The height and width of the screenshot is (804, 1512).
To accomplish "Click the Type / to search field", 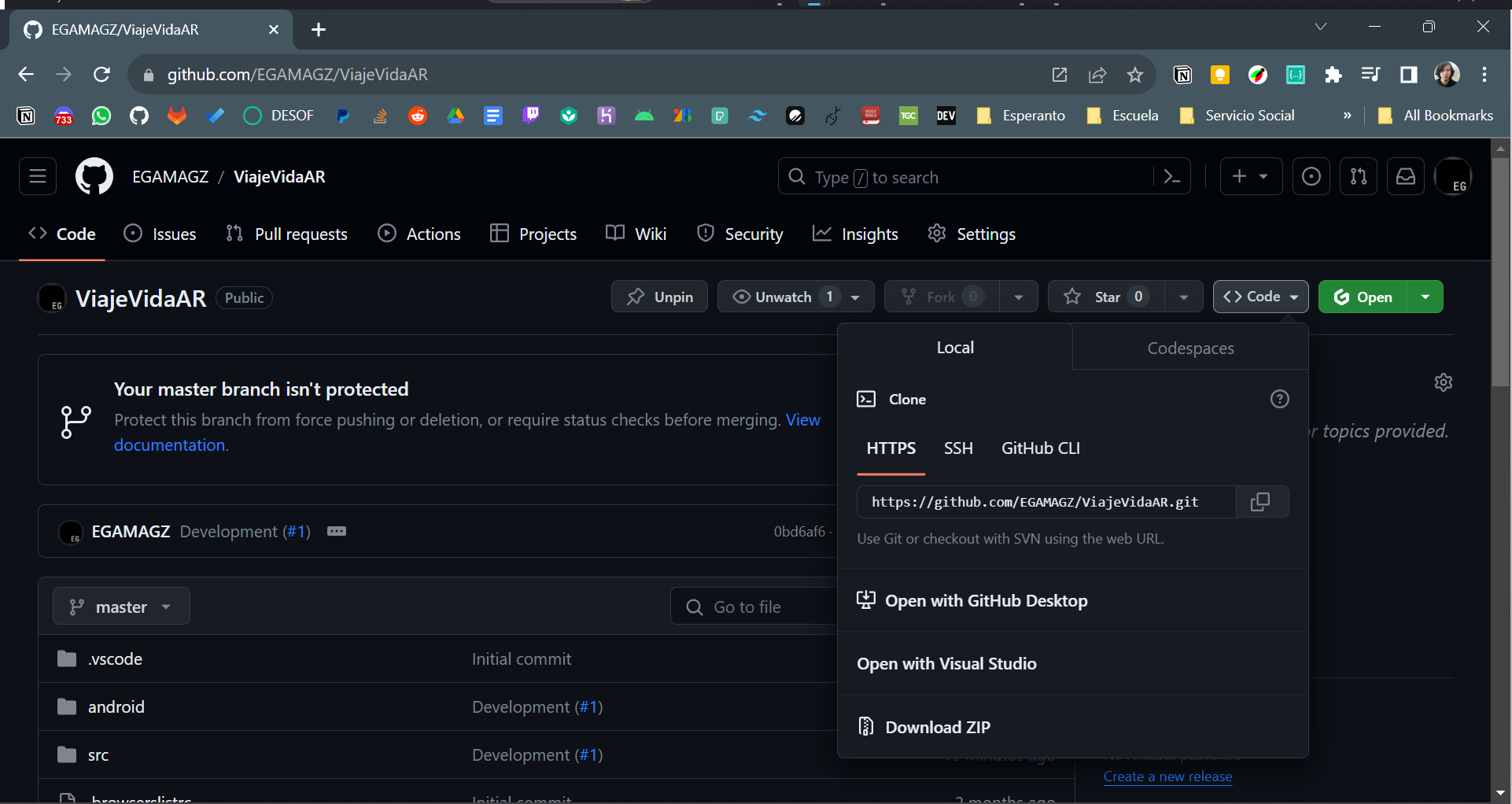I will click(968, 177).
